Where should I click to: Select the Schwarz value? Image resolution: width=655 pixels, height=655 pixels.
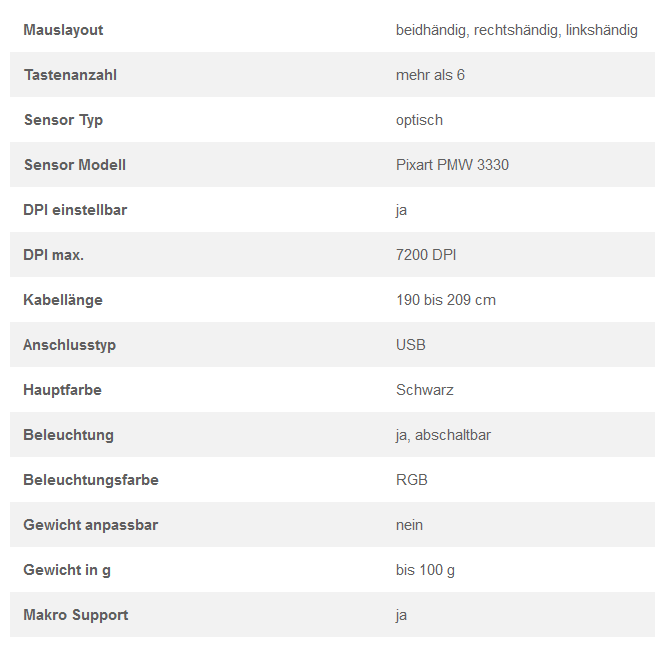coord(424,390)
